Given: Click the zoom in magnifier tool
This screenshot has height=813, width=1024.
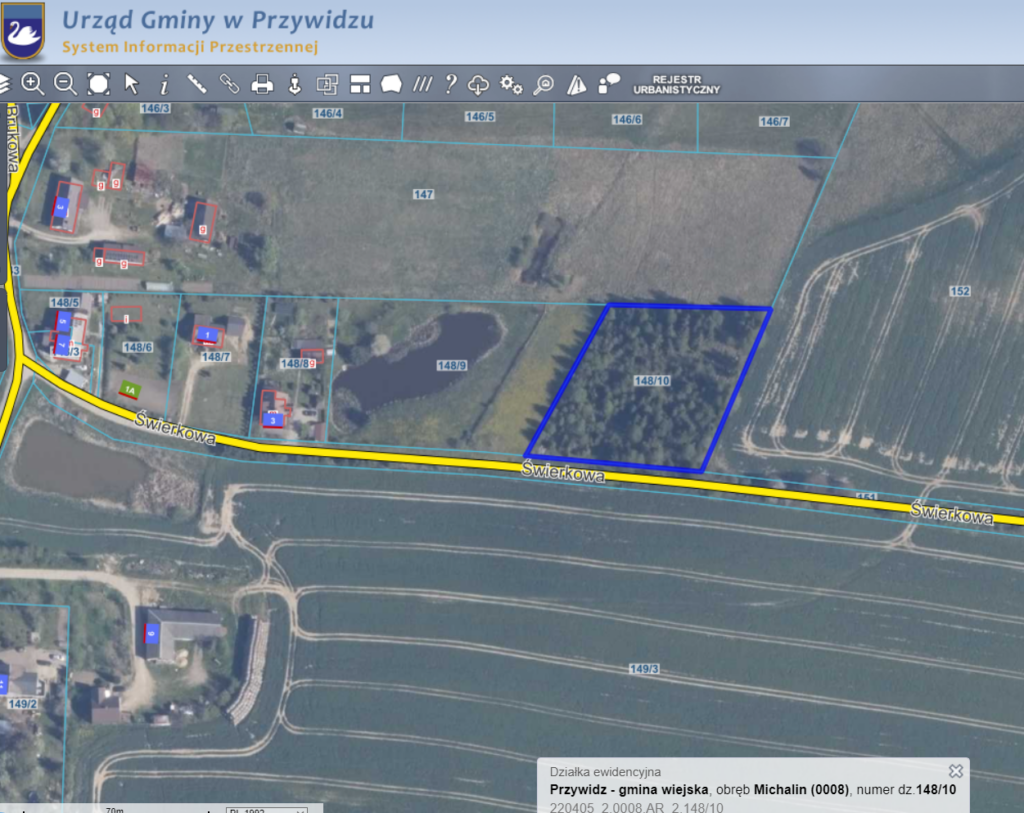Looking at the screenshot, I should click(33, 84).
